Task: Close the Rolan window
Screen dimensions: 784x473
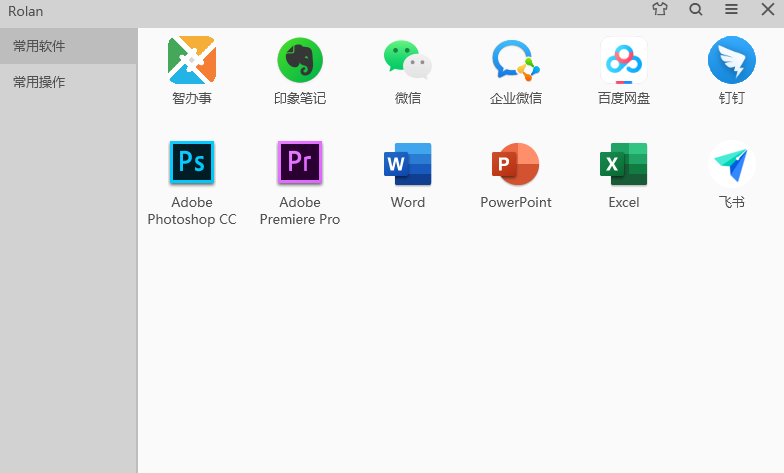Action: [768, 9]
